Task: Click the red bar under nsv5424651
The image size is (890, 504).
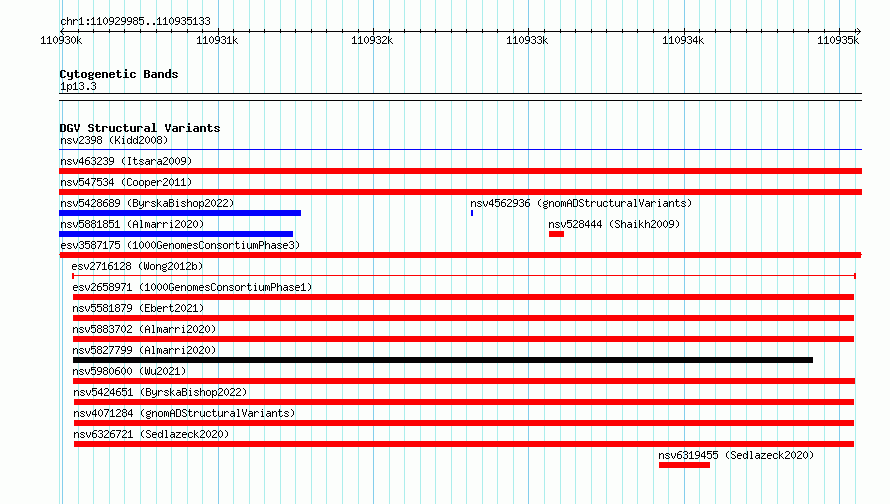Action: (x=464, y=402)
